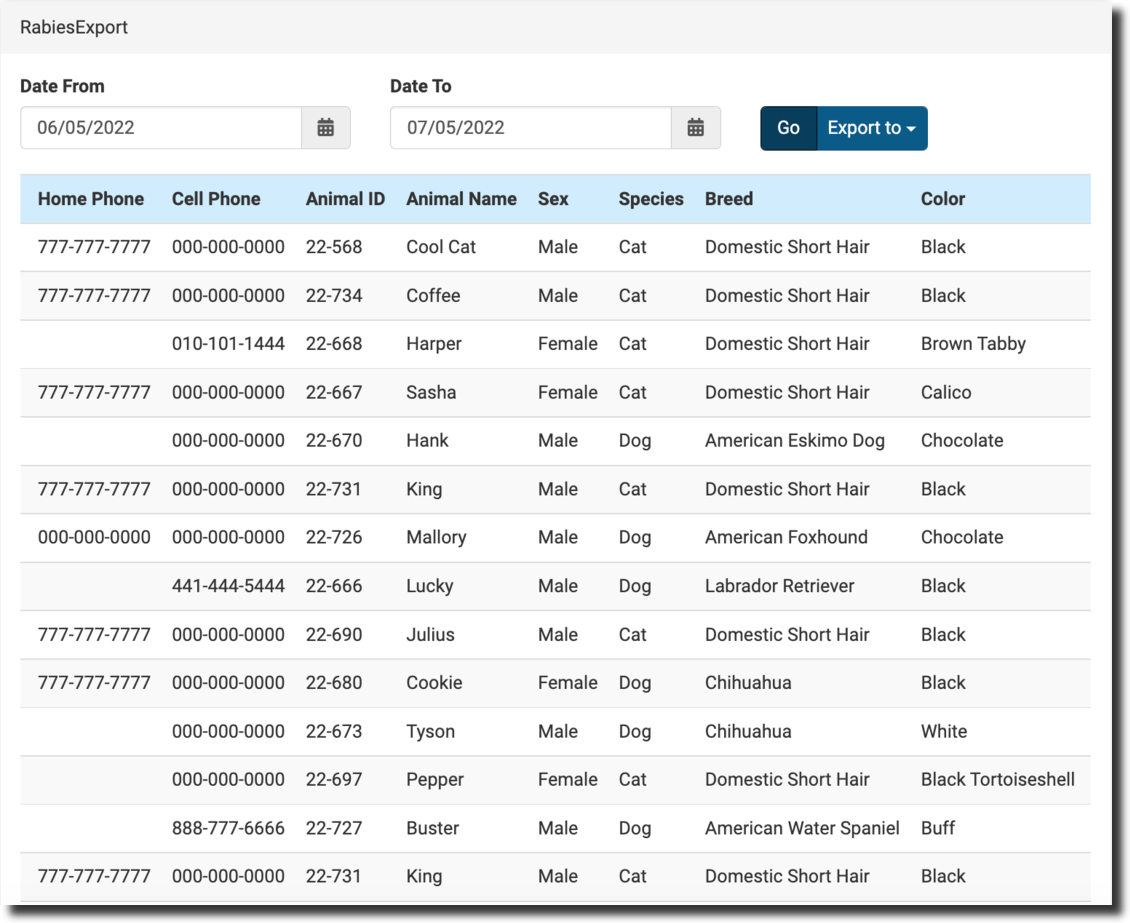Open the Date From calendar picker icon
The height and width of the screenshot is (923, 1130).
(325, 128)
